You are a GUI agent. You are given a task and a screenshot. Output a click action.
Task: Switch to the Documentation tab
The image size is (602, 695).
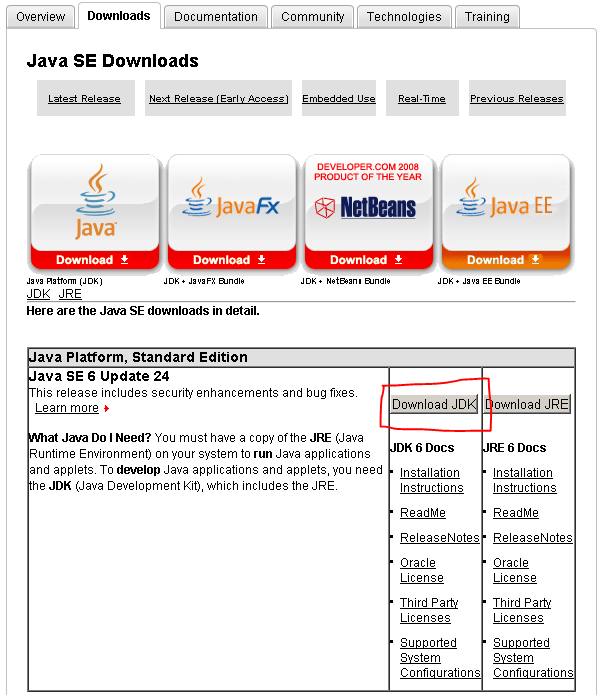[216, 17]
